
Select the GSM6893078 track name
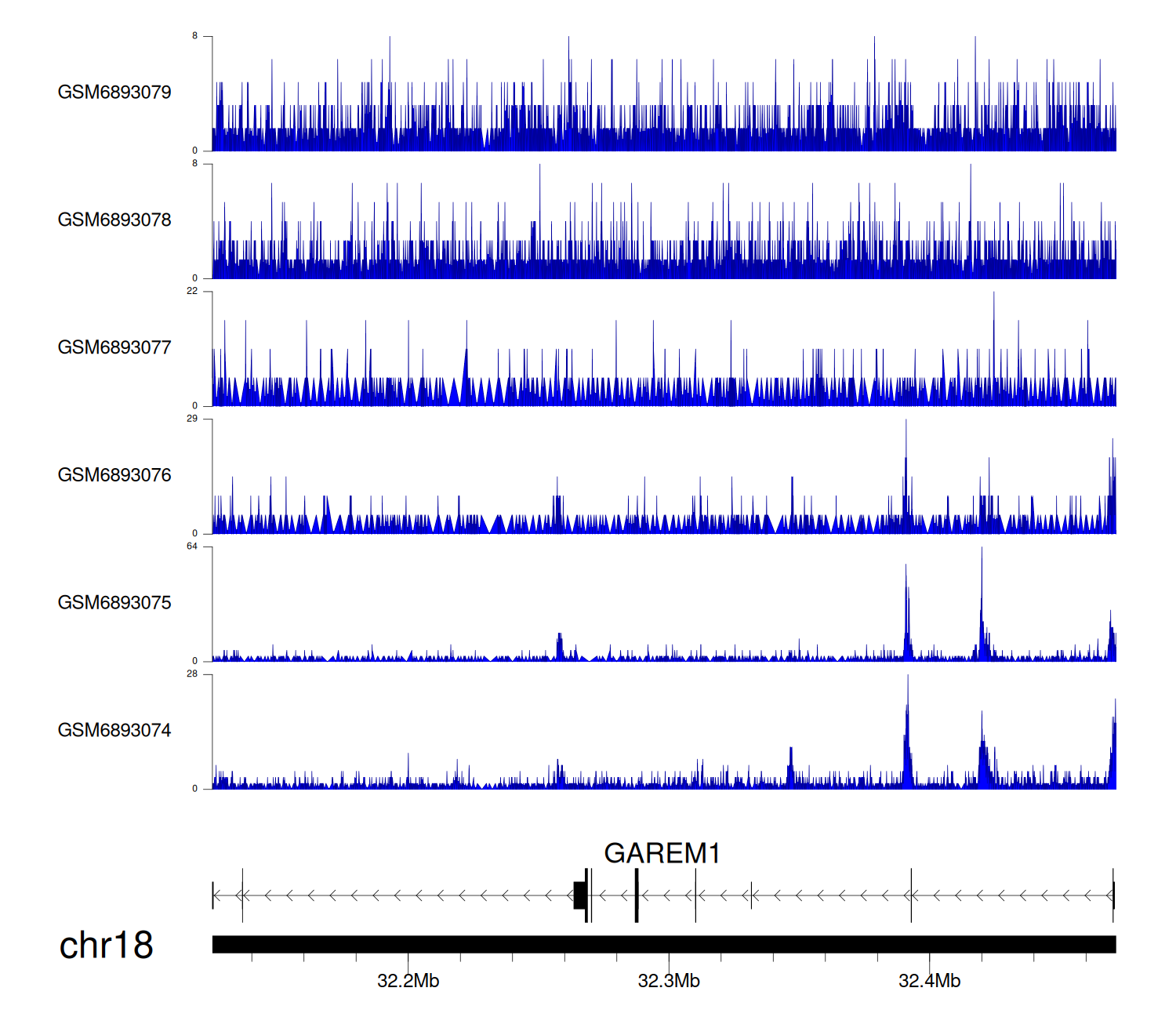tap(114, 220)
